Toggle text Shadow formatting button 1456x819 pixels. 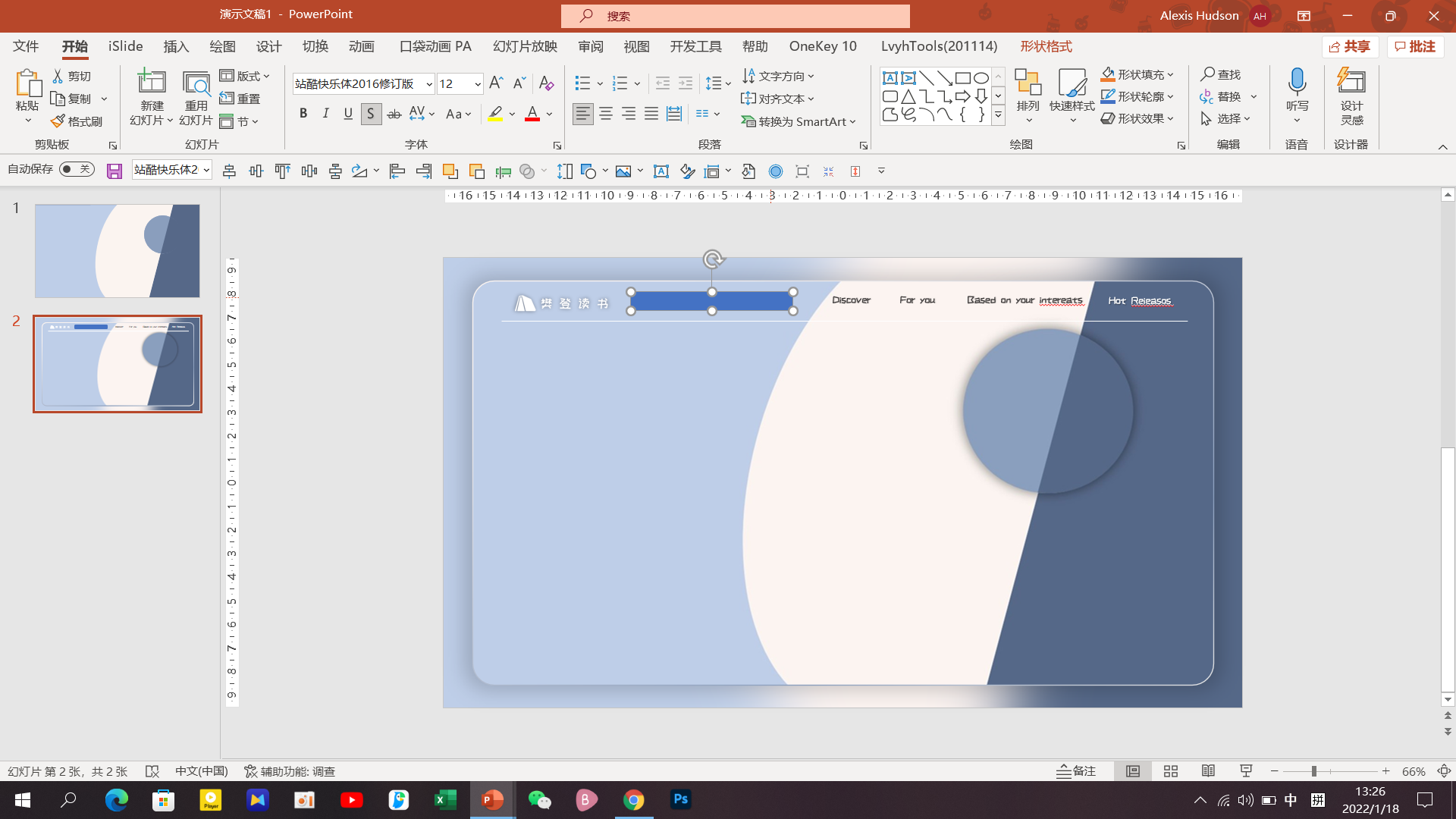371,114
